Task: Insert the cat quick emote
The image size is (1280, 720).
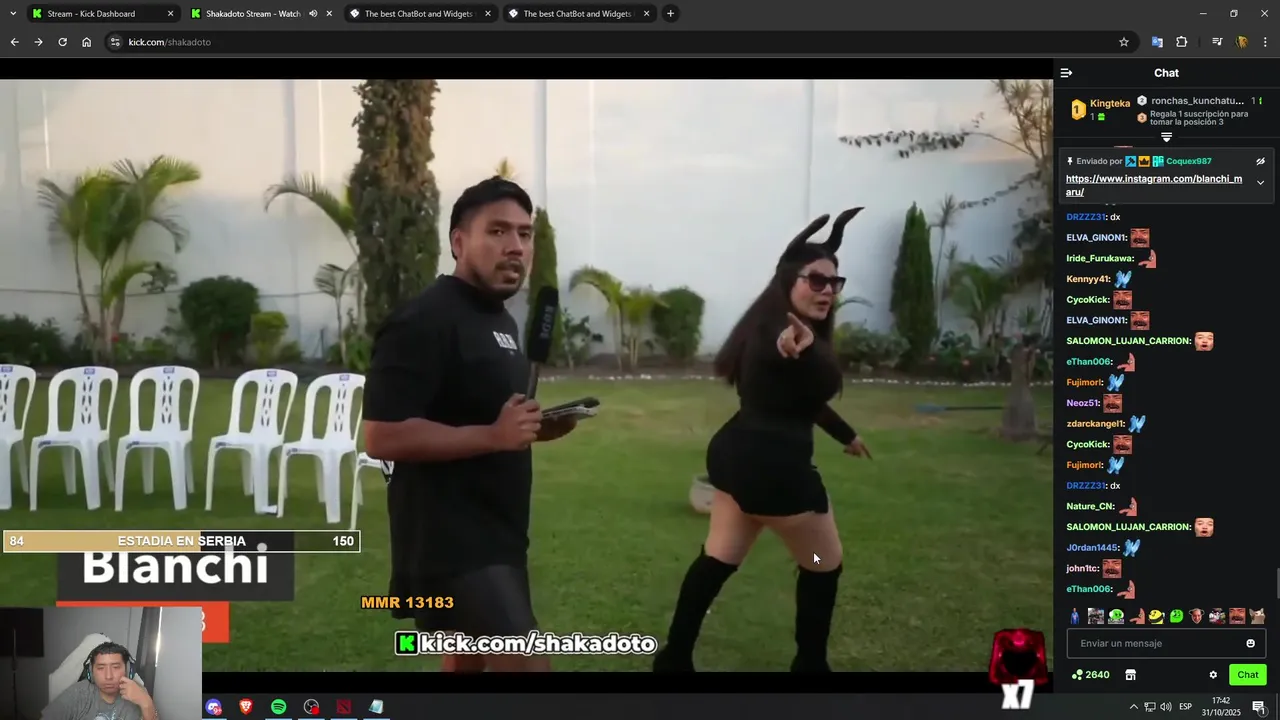Action: pos(1257,616)
